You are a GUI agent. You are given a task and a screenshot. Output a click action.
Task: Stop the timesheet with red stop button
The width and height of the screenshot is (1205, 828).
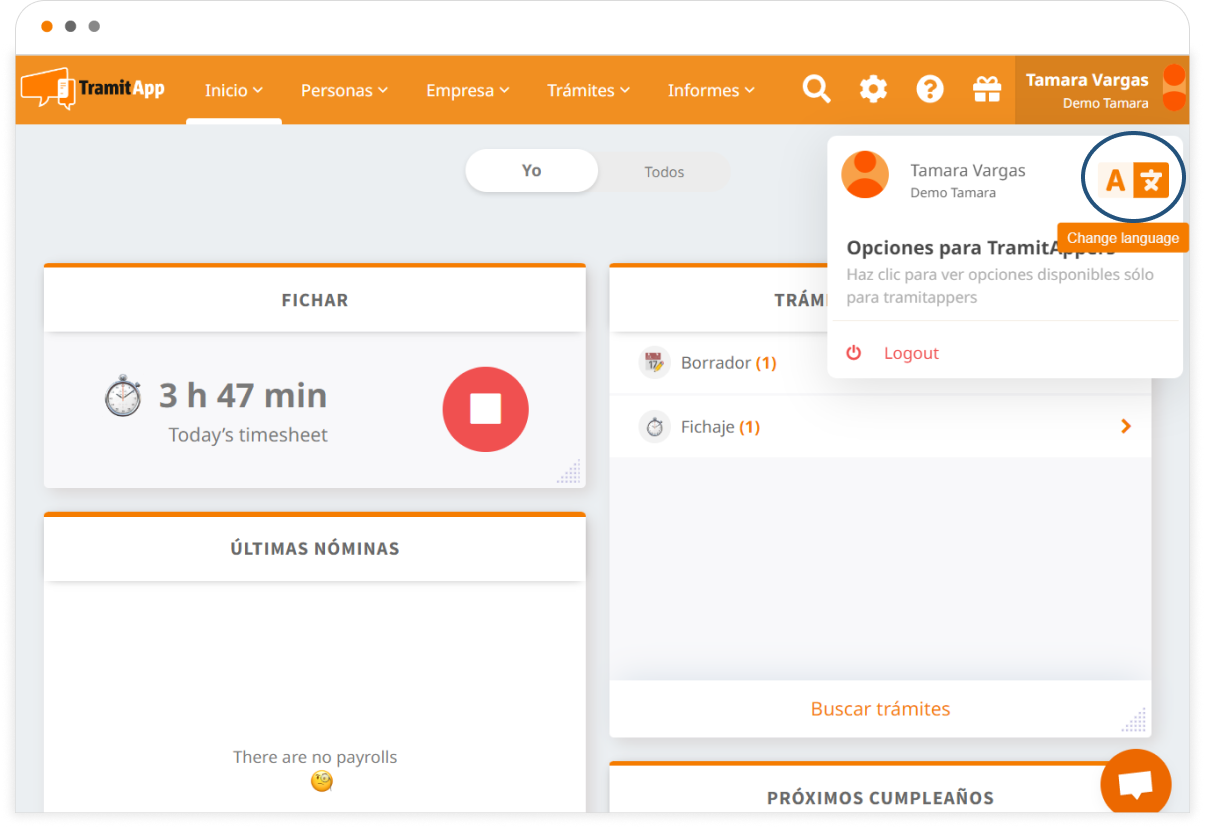coord(485,409)
